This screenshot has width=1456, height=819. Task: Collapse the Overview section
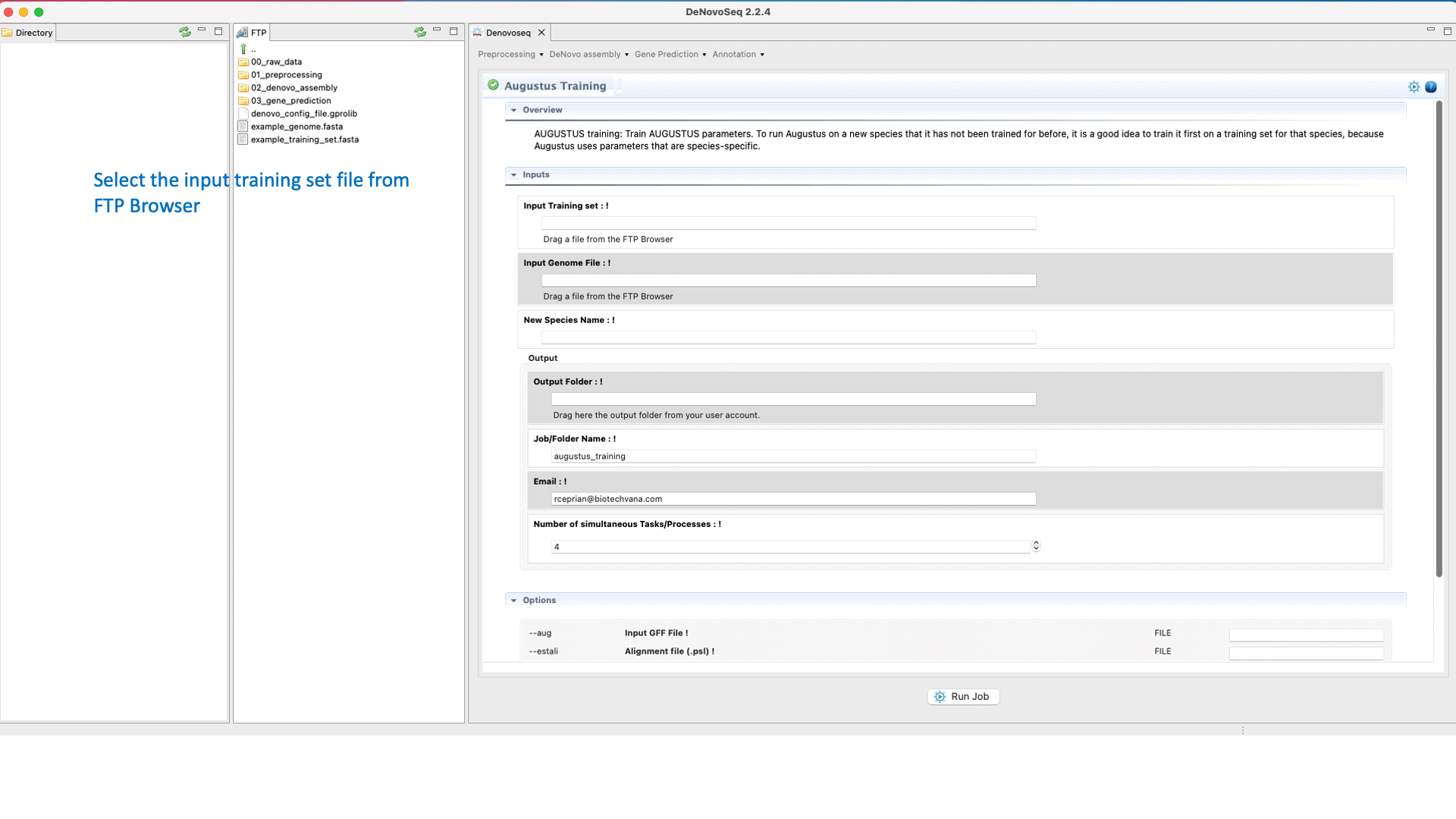tap(514, 110)
